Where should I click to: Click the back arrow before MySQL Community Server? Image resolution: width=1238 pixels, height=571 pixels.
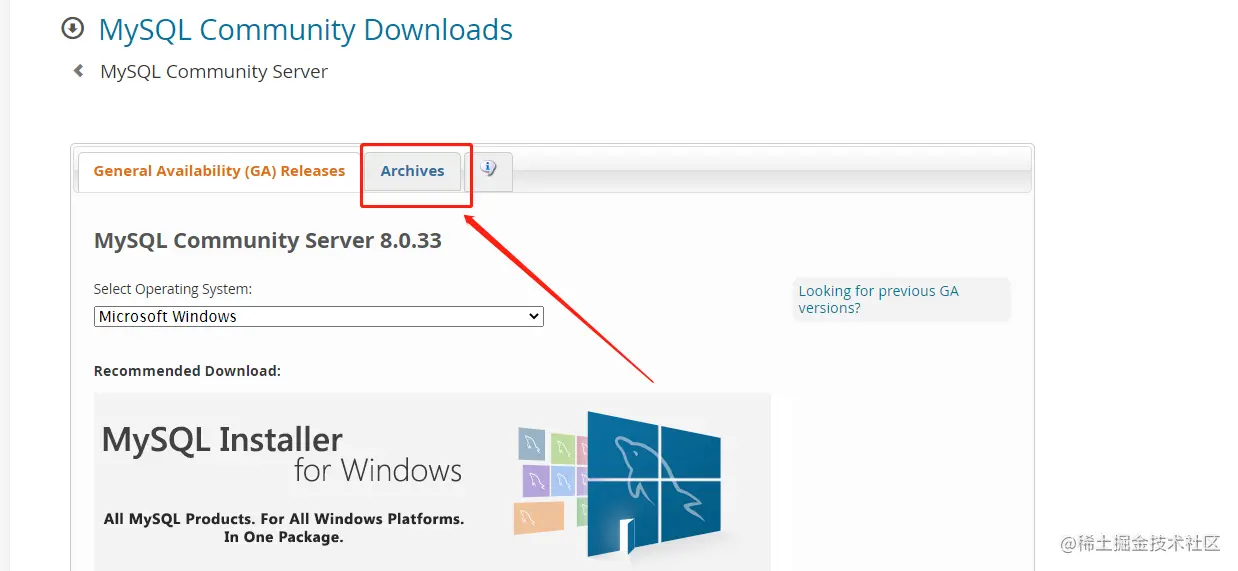click(x=78, y=71)
